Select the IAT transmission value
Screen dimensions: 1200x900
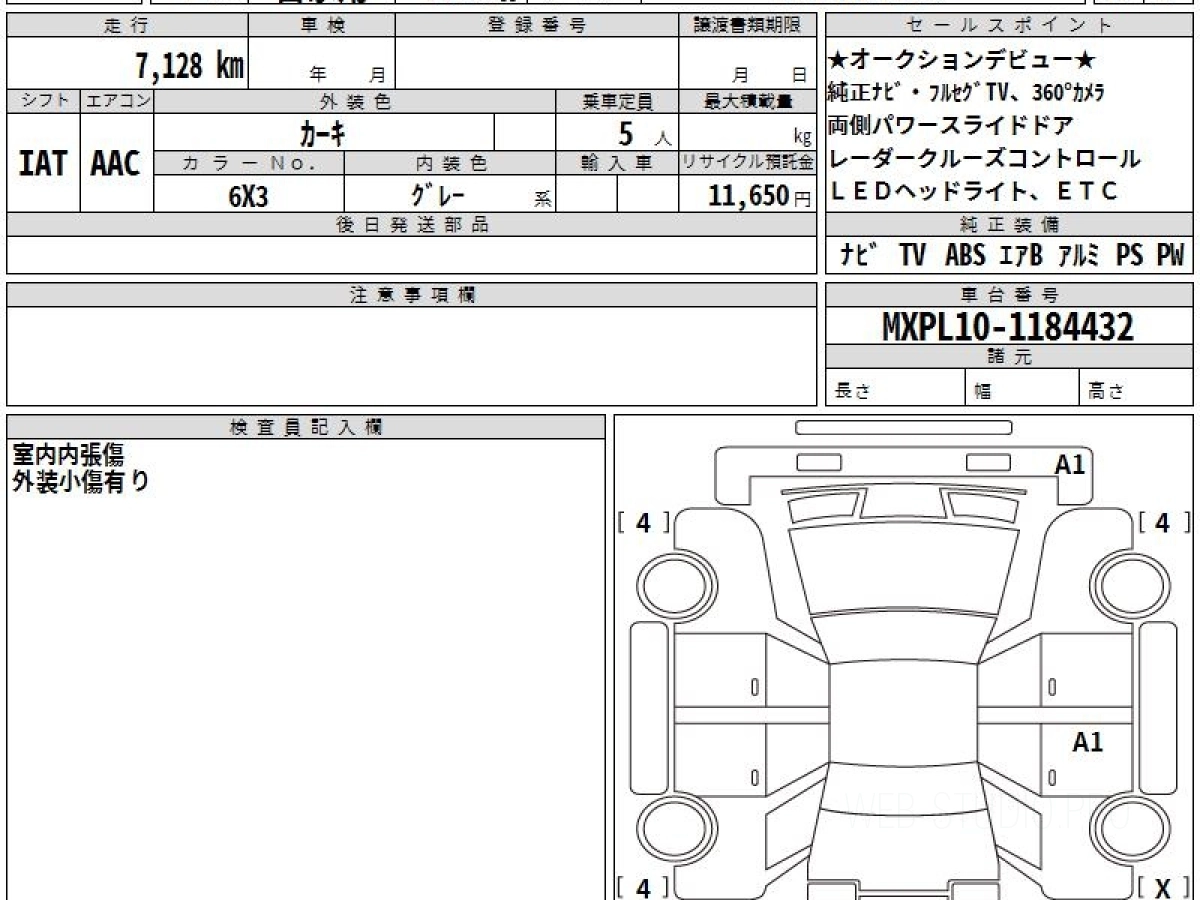point(44,163)
